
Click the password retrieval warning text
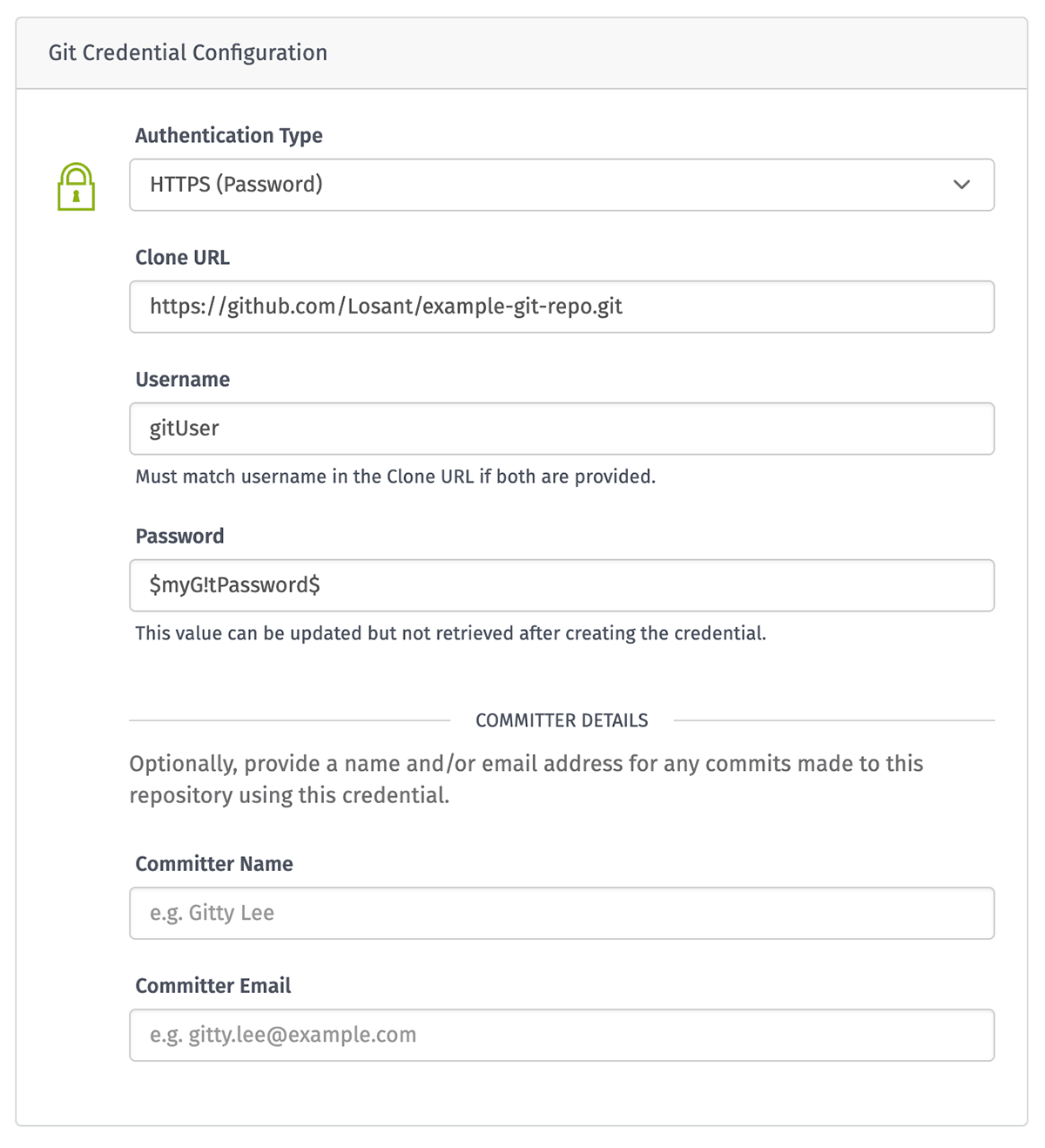coord(451,633)
